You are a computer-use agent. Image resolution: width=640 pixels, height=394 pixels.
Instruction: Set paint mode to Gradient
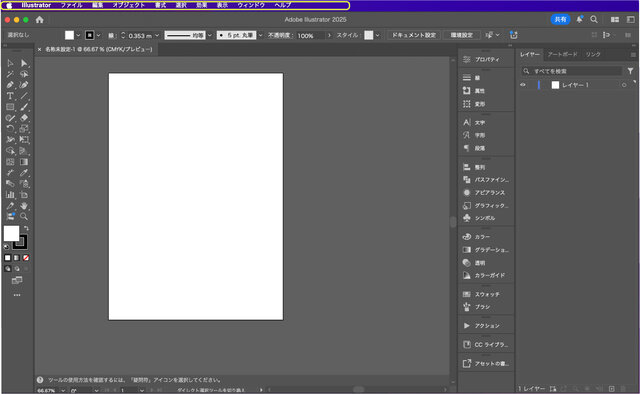coord(17,258)
